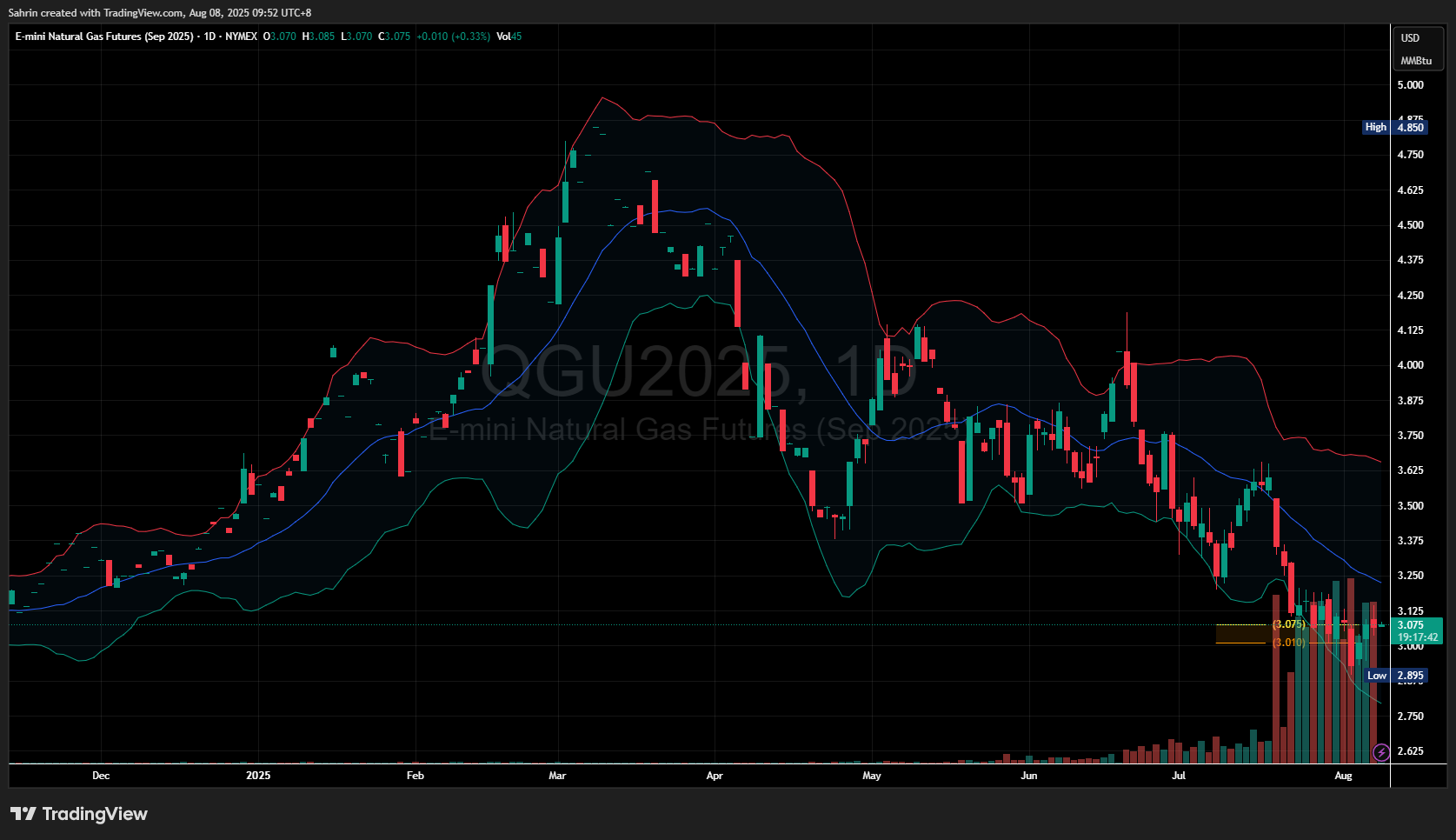The image size is (1456, 840).
Task: Click the Dec label on time axis
Action: [x=101, y=776]
